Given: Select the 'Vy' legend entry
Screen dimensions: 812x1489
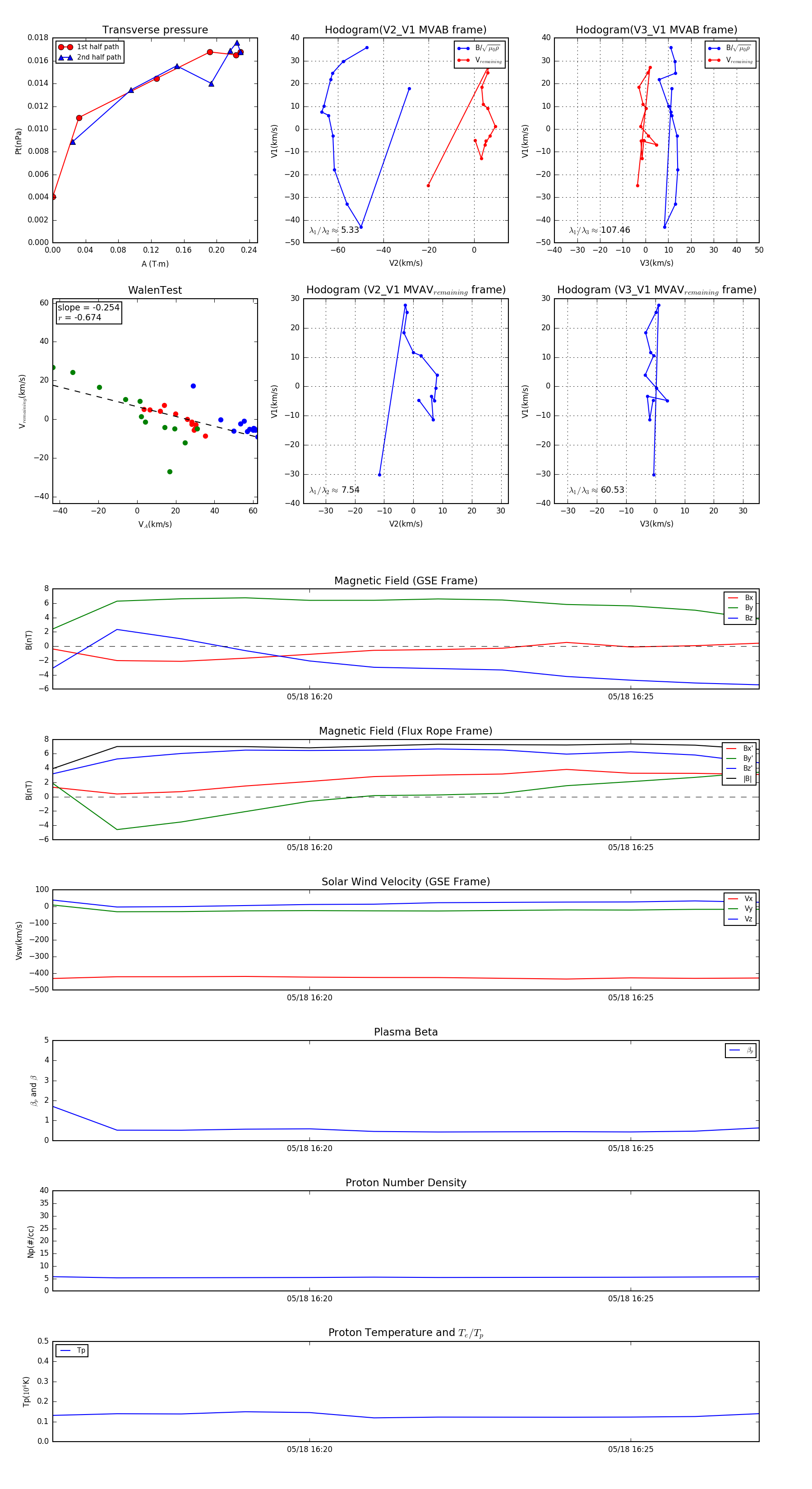Looking at the screenshot, I should point(740,909).
